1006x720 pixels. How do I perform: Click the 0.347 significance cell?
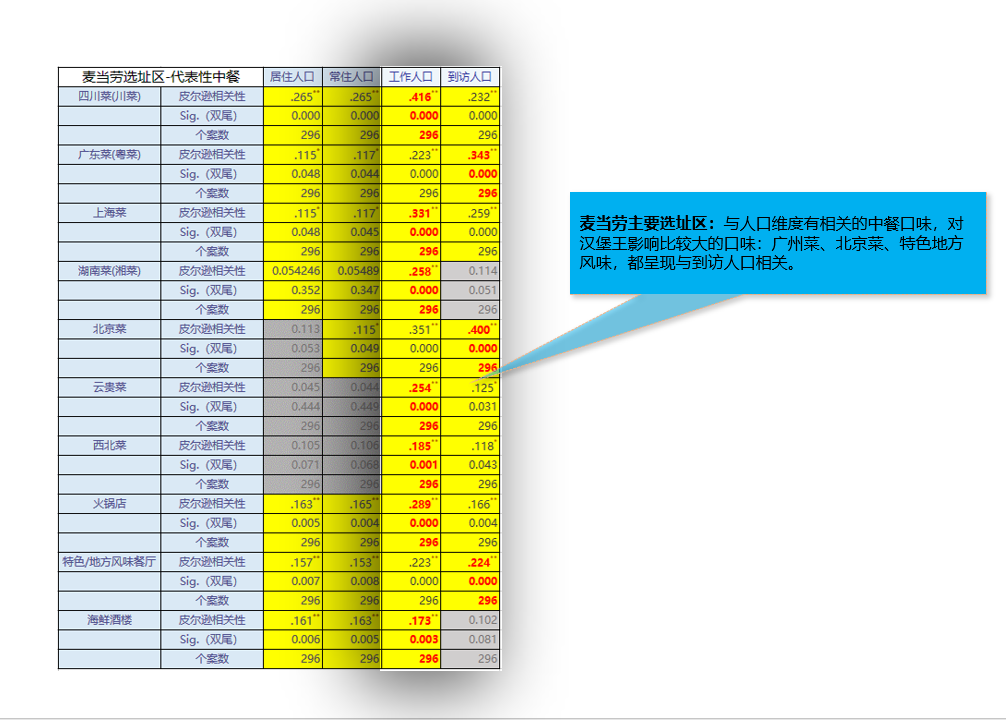(352, 290)
